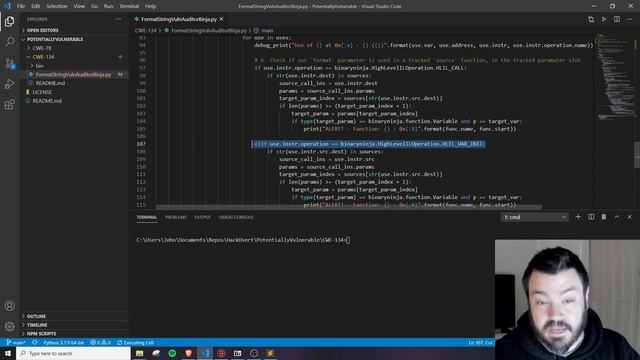Click the Python 3.7.9 64-bit interpreter selector

[x=63, y=342]
